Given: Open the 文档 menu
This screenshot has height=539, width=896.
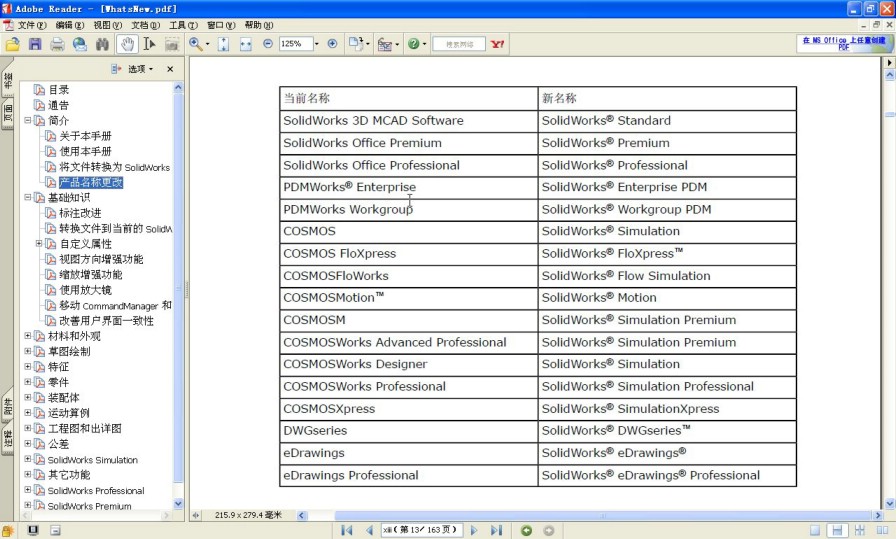Looking at the screenshot, I should point(145,25).
